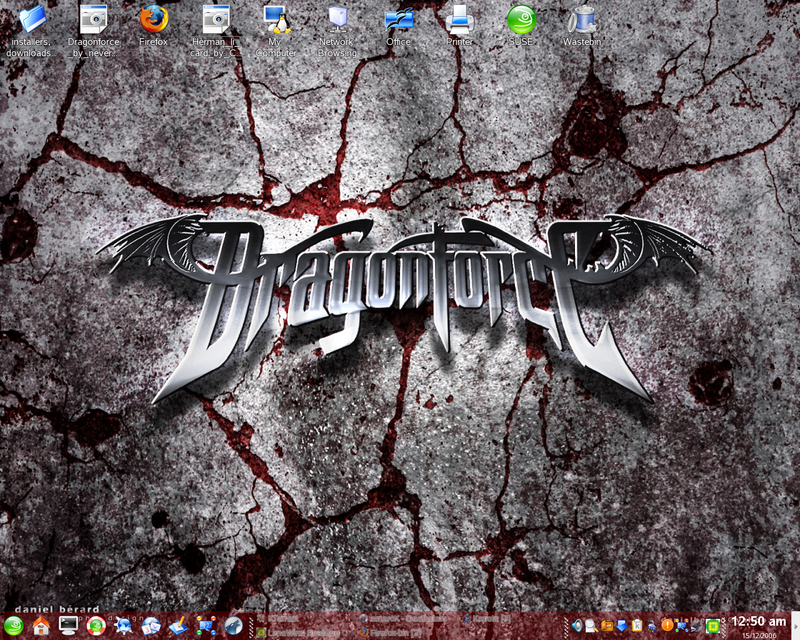The height and width of the screenshot is (640, 800).
Task: Open the network connections panel icon
Action: [206, 625]
